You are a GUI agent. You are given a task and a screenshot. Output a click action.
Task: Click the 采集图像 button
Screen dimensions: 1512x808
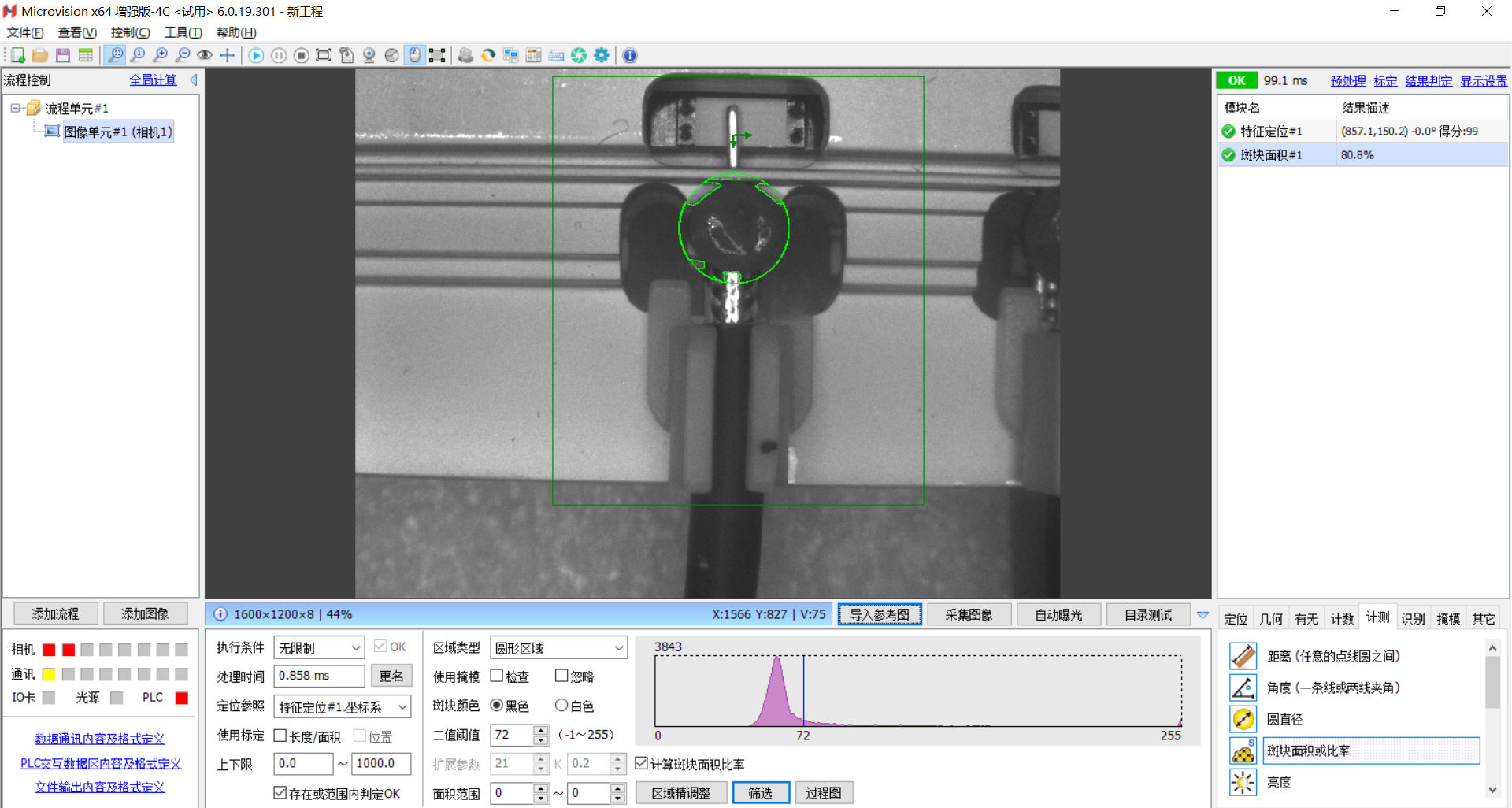(969, 614)
